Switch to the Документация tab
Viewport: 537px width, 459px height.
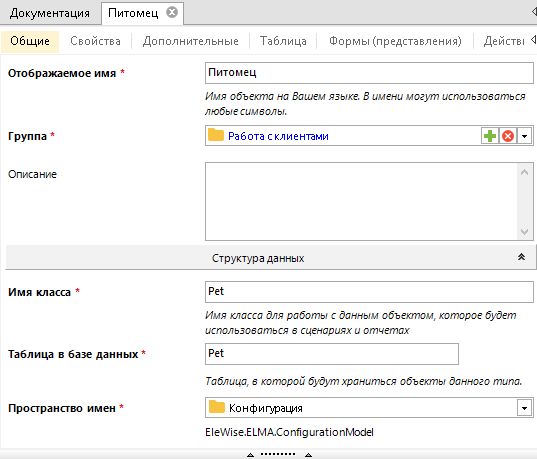(50, 13)
